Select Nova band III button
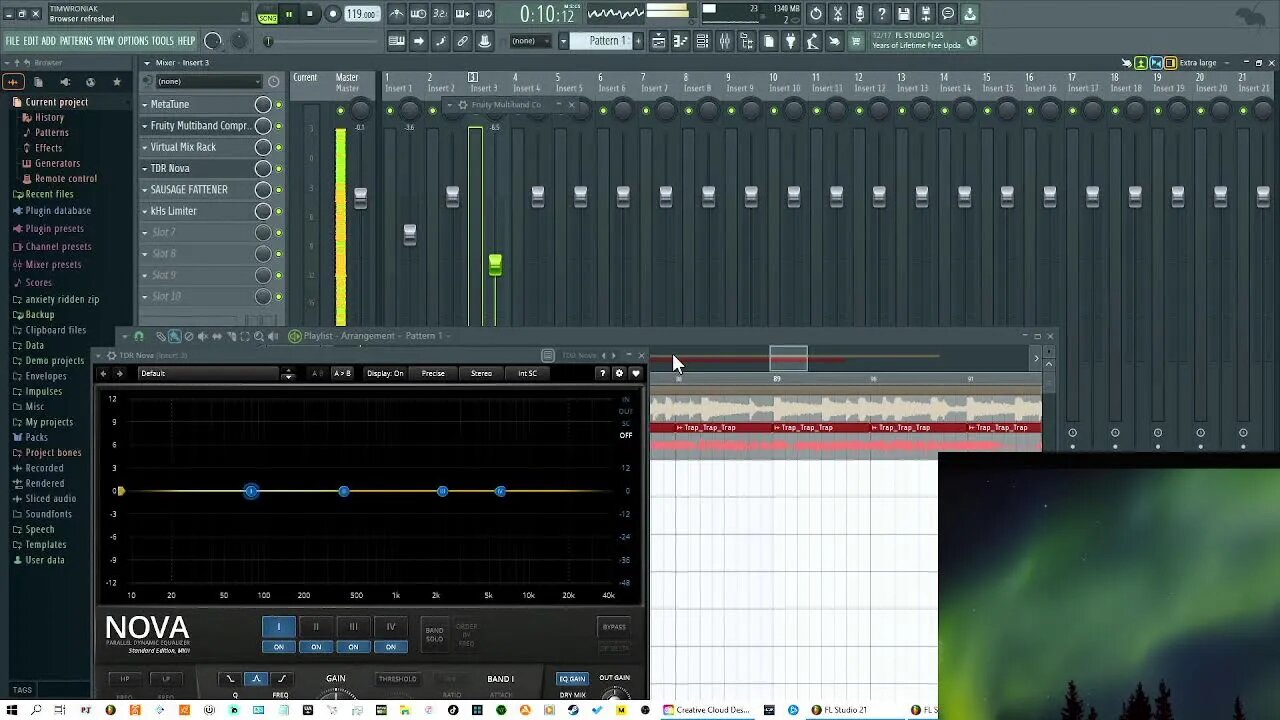This screenshot has width=1280, height=720. (353, 627)
